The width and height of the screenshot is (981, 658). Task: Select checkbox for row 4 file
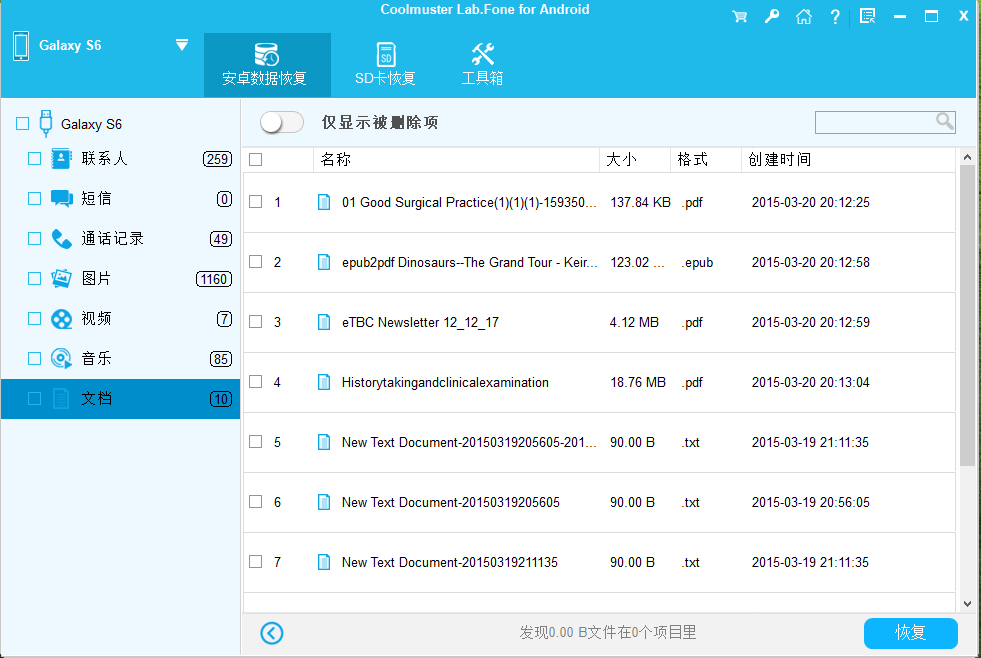point(256,382)
